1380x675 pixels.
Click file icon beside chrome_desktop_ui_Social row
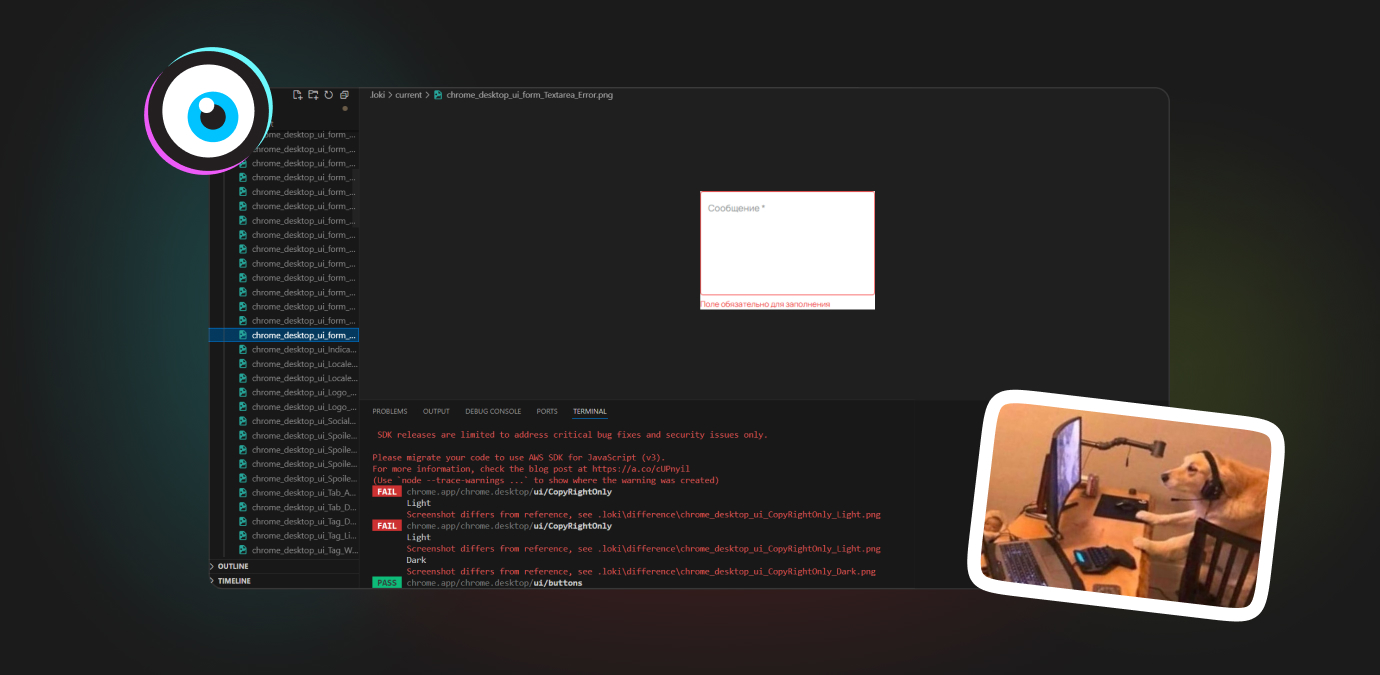pyautogui.click(x=243, y=421)
